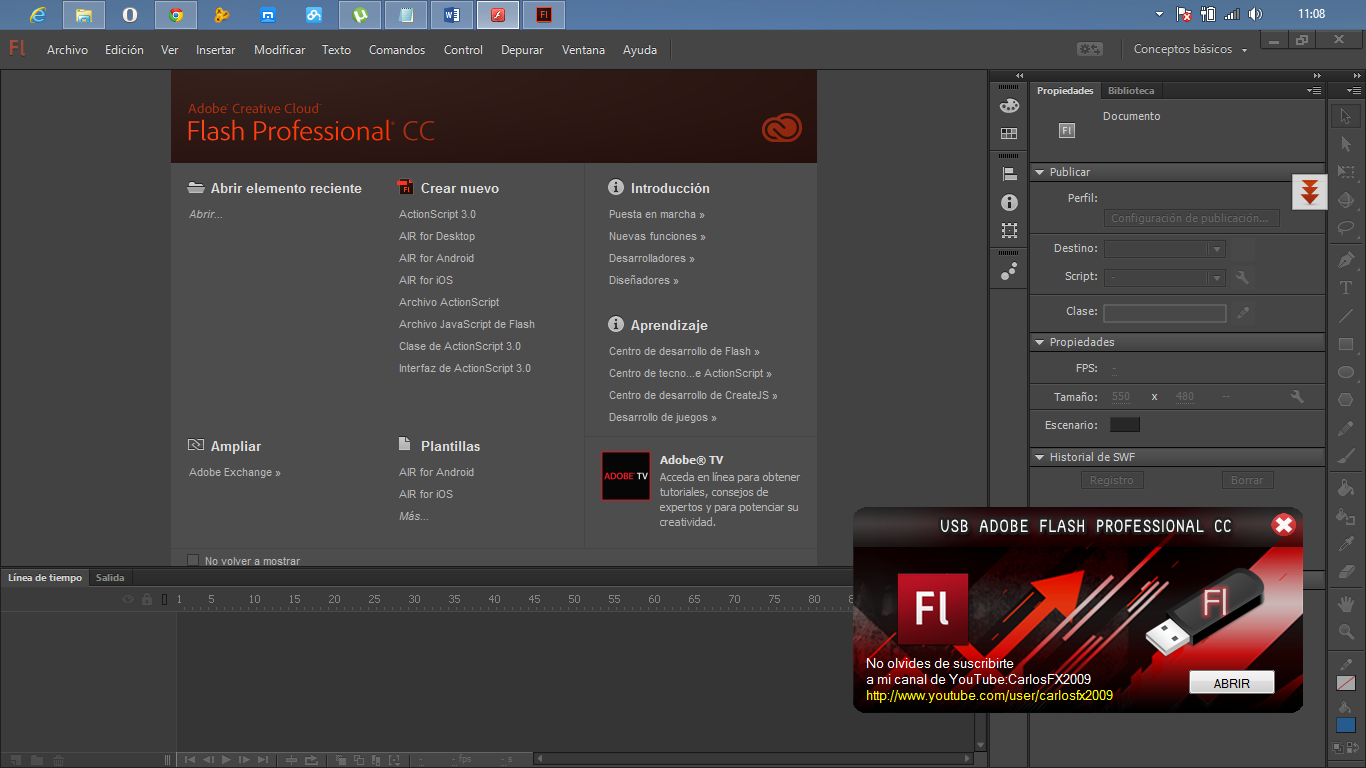
Task: Click the blue fill color swatch
Action: pos(1346,725)
